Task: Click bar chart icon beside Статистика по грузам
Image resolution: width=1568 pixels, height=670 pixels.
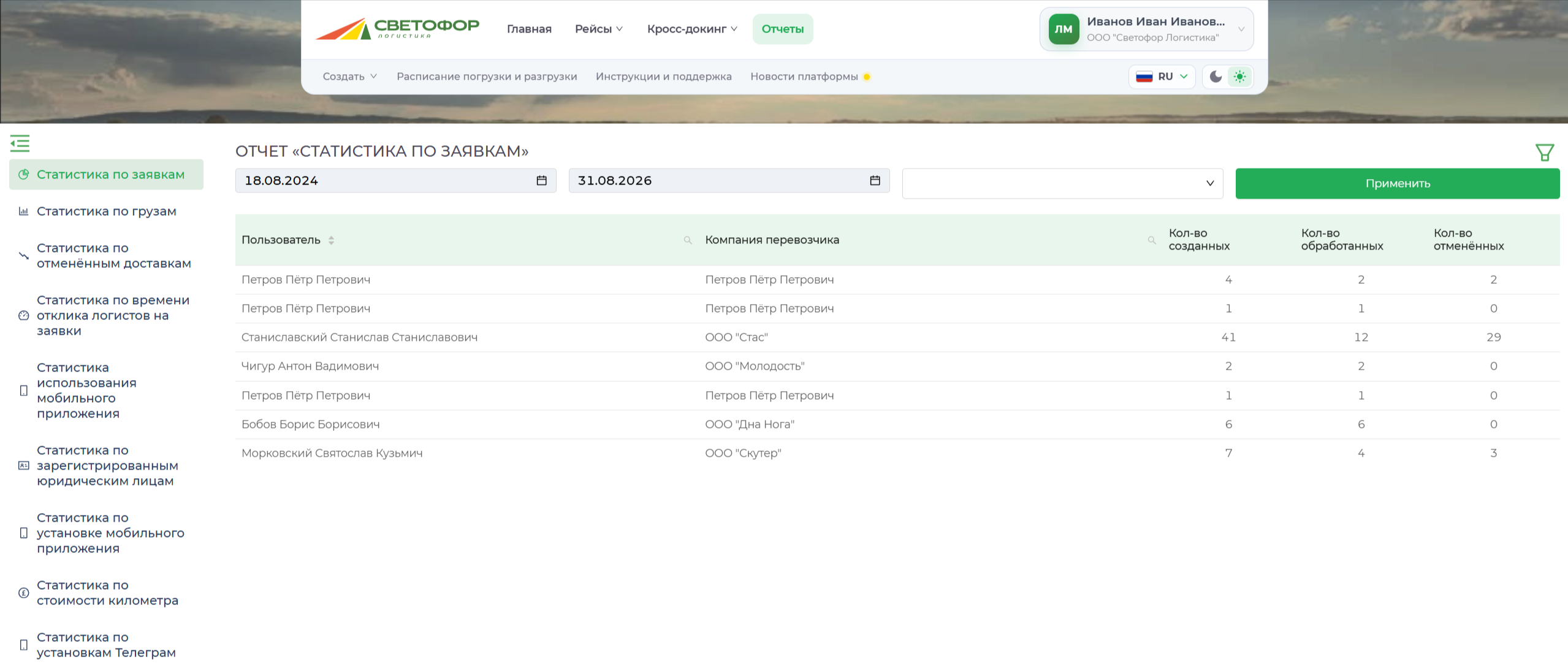Action: pos(24,211)
